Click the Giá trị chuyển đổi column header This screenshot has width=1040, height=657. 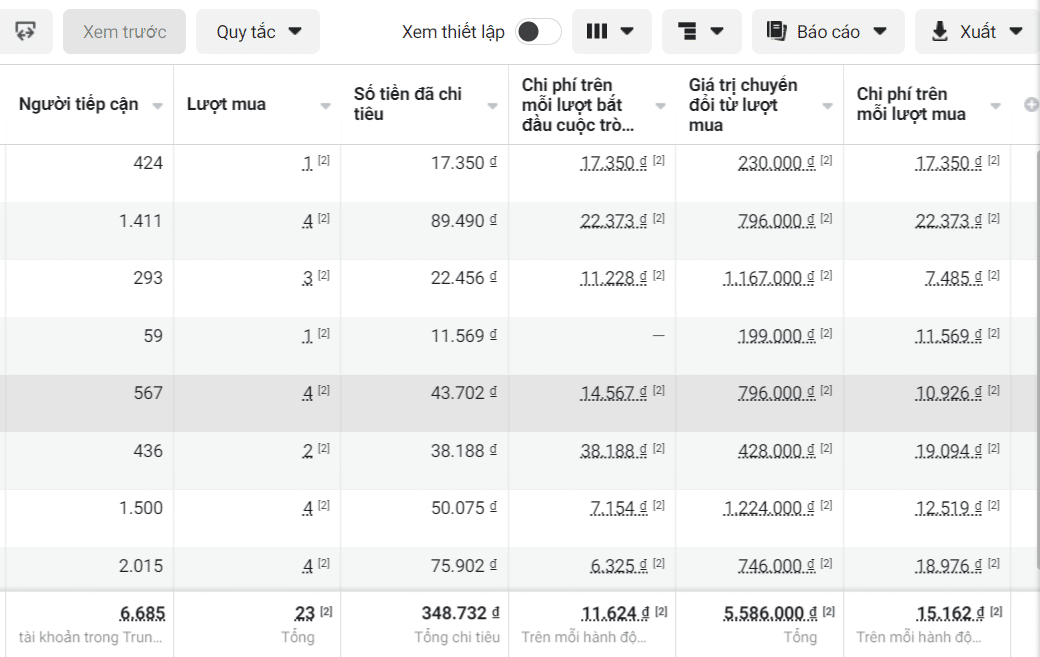(x=743, y=104)
